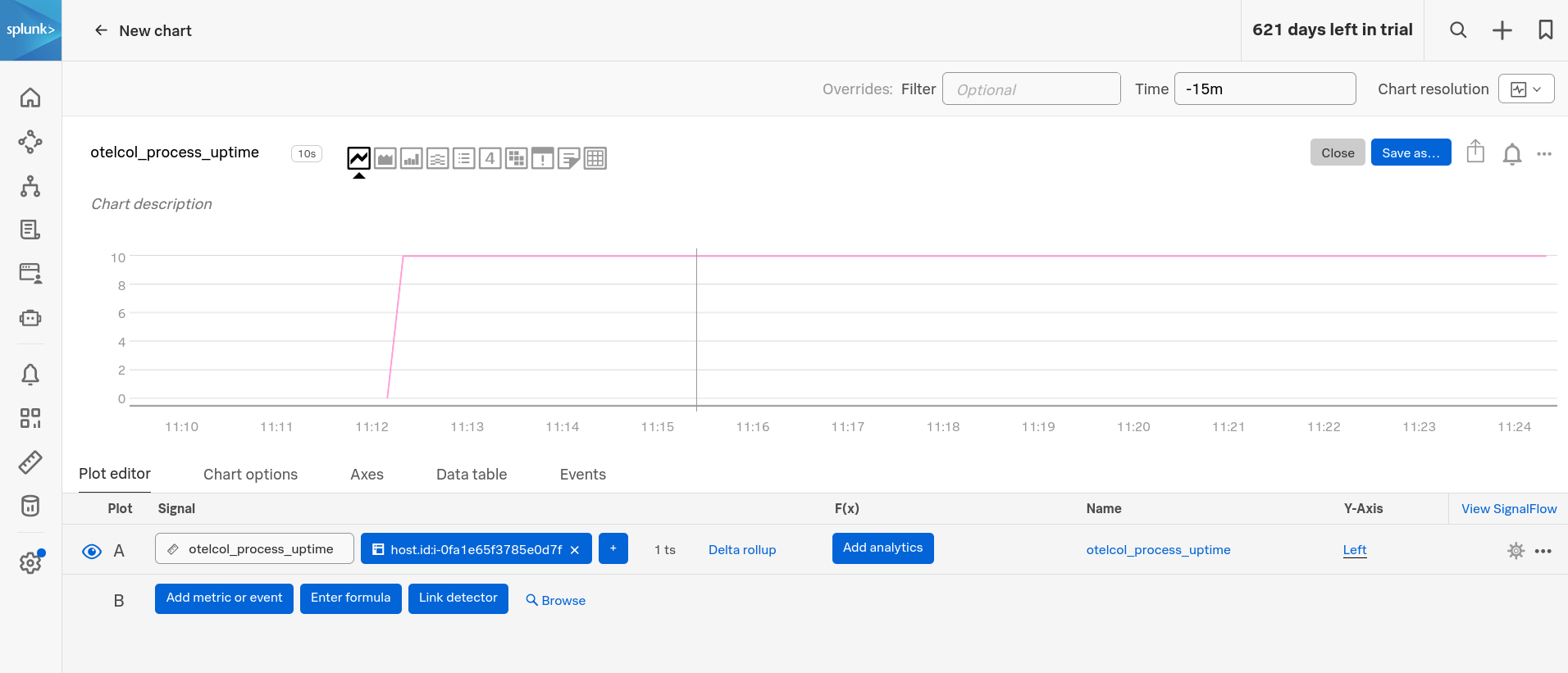Open the Events tab
The image size is (1568, 673).
tap(583, 475)
